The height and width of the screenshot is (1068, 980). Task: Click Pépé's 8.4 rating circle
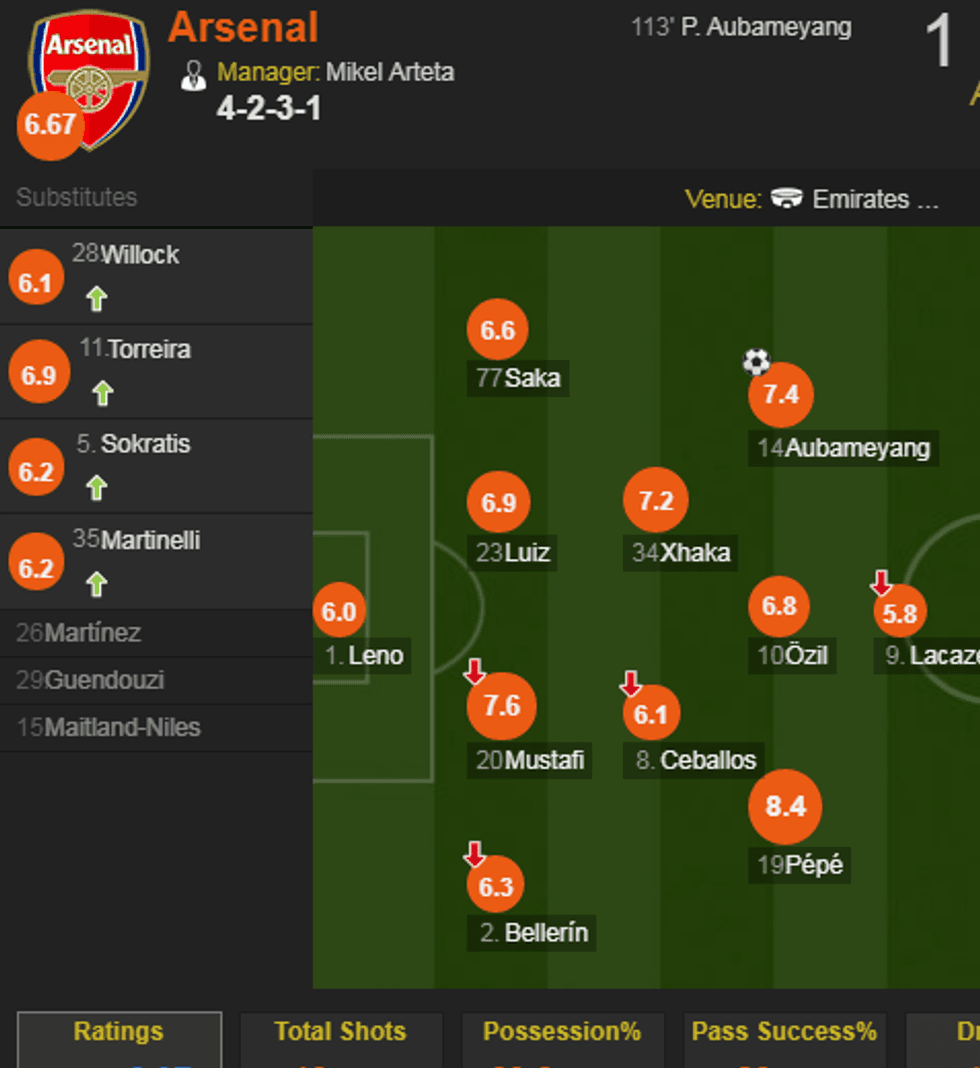click(785, 806)
